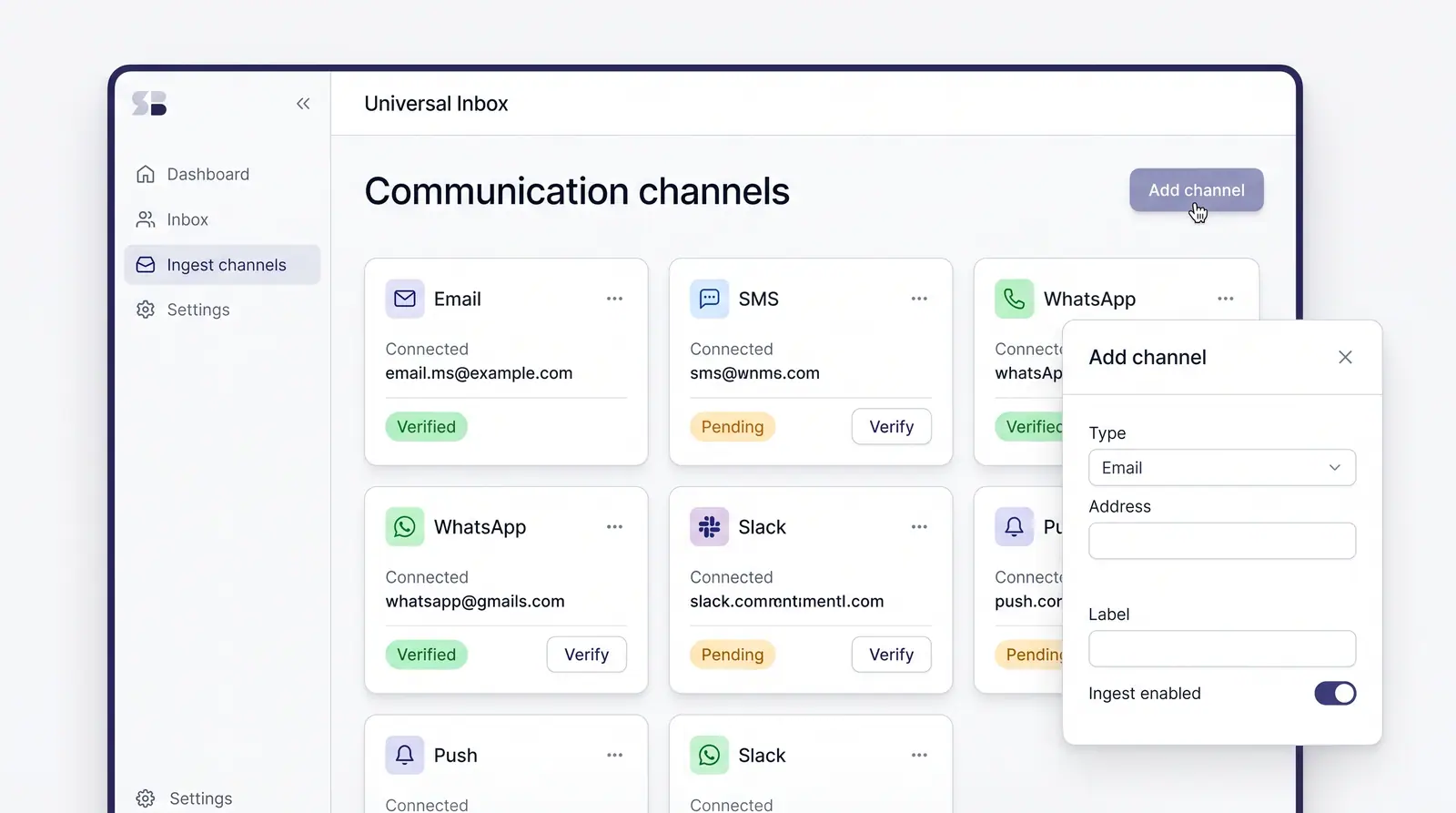Screen dimensions: 1456x813
Task: Open more options on Email card
Action: [615, 299]
